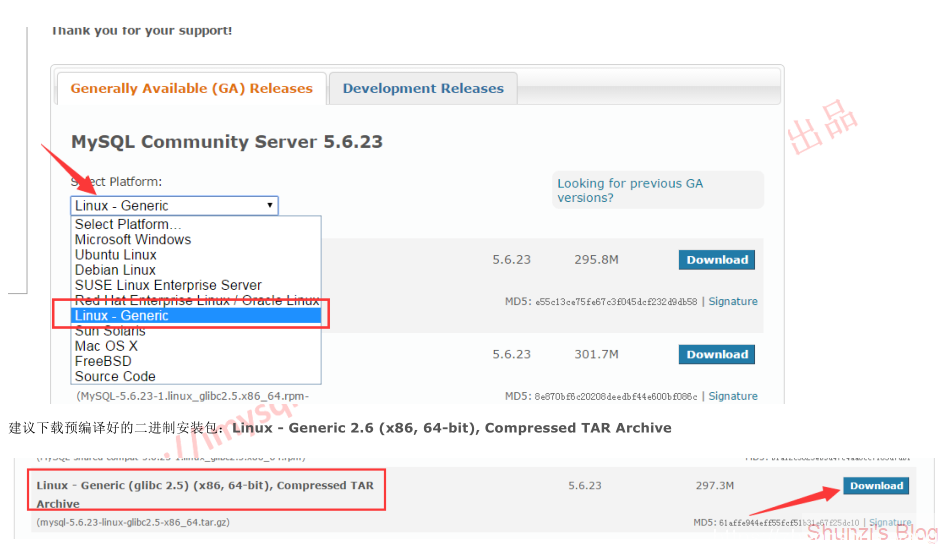946x552 pixels.
Task: Choose Source Code from the platform list
Action: pos(115,376)
